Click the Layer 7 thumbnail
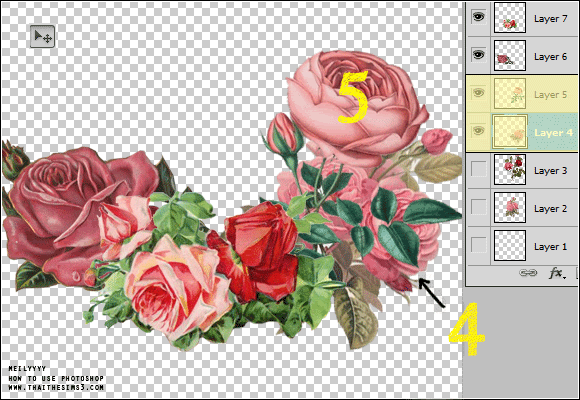Screen dimensions: 580x400 pos(510,18)
